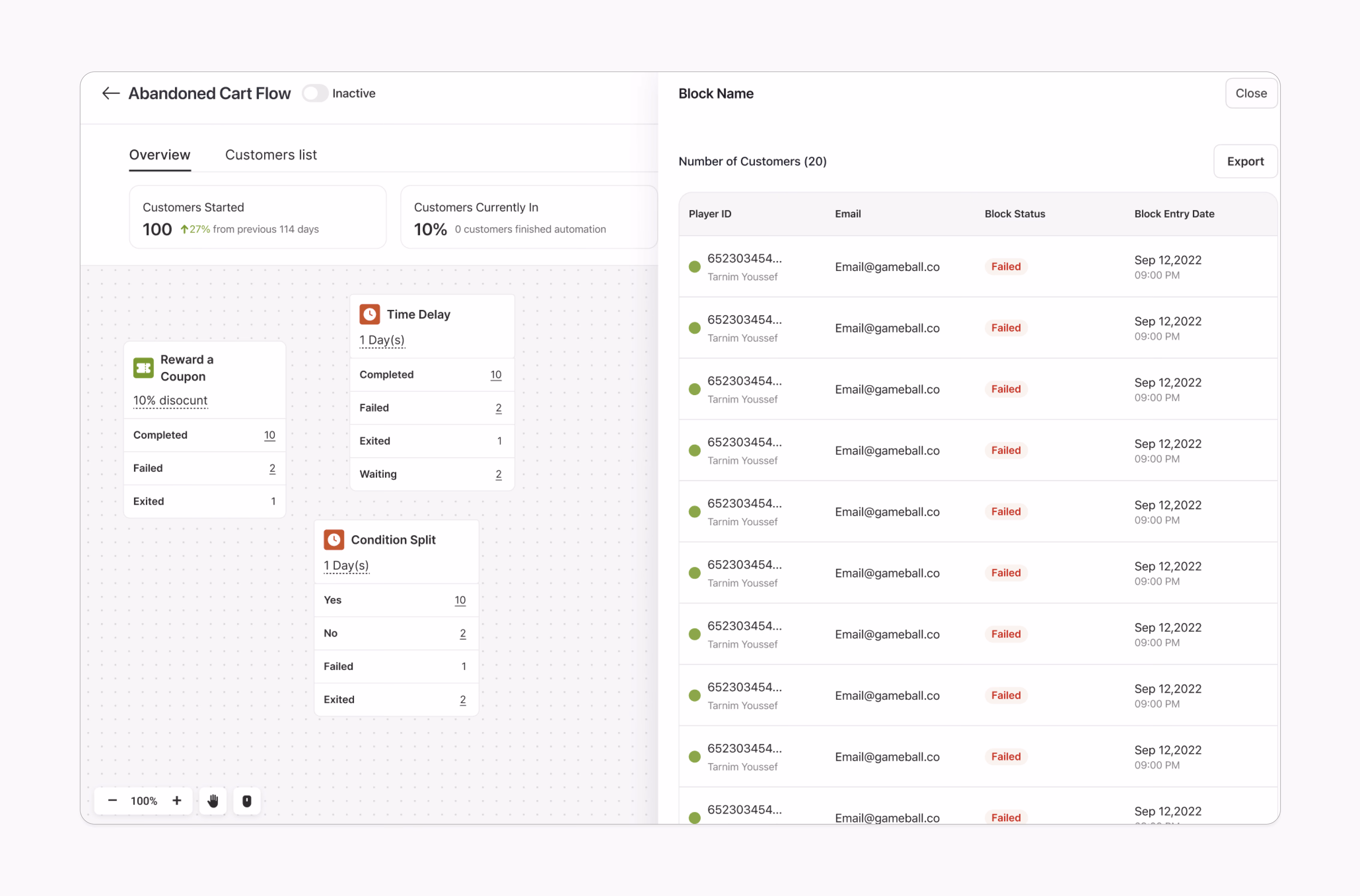Click the Time Delay block title
Viewport: 1360px width, 896px height.
(x=418, y=314)
